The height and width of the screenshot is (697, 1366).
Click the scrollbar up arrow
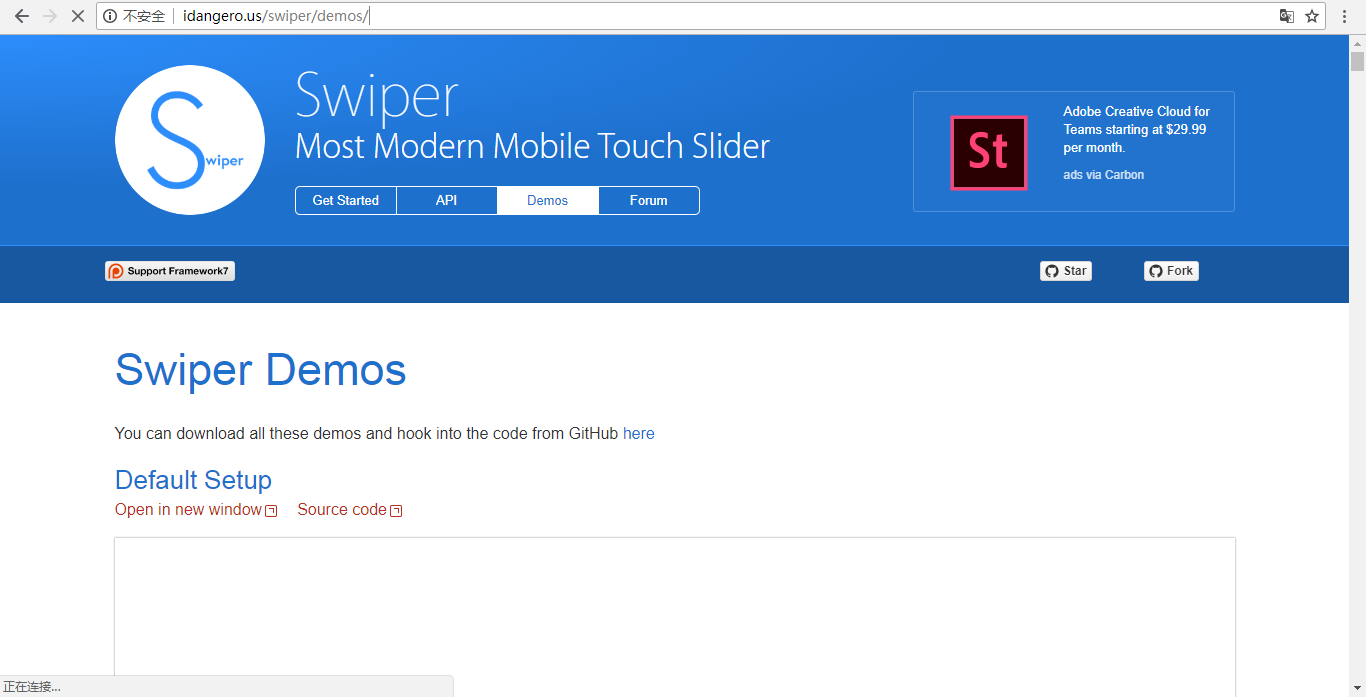1357,42
